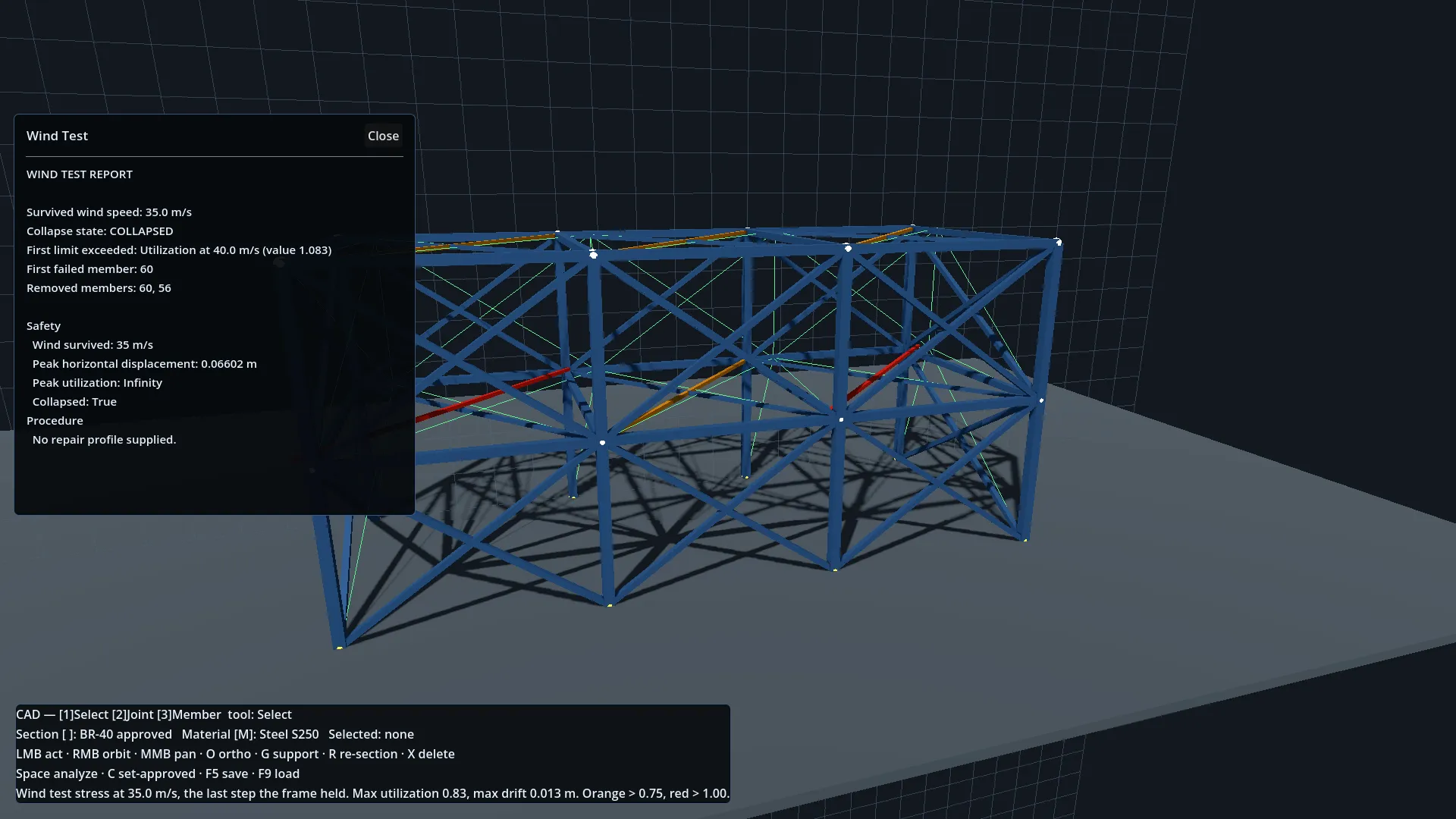The image size is (1456, 819).
Task: Click the 'Safety' section heading
Action: click(43, 326)
